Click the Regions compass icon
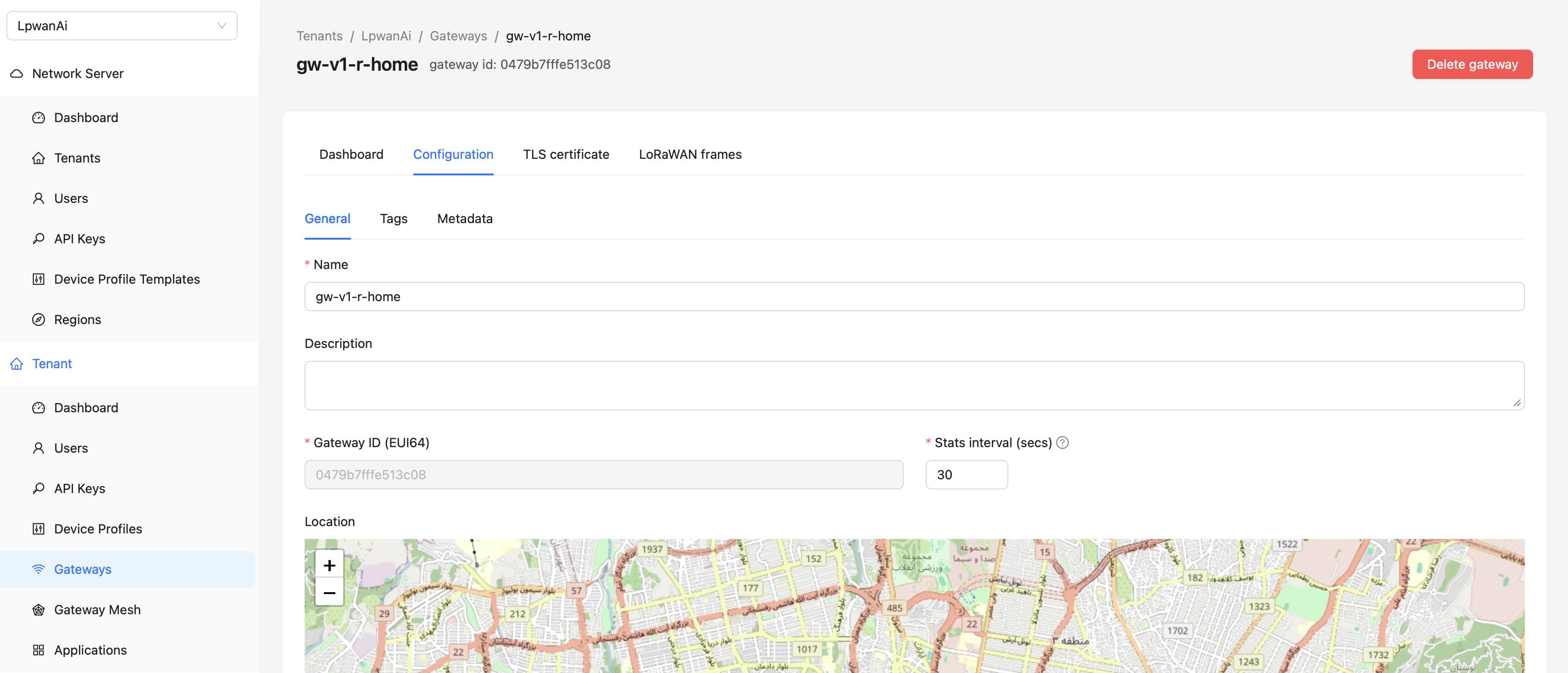Viewport: 1568px width, 673px height. tap(39, 320)
